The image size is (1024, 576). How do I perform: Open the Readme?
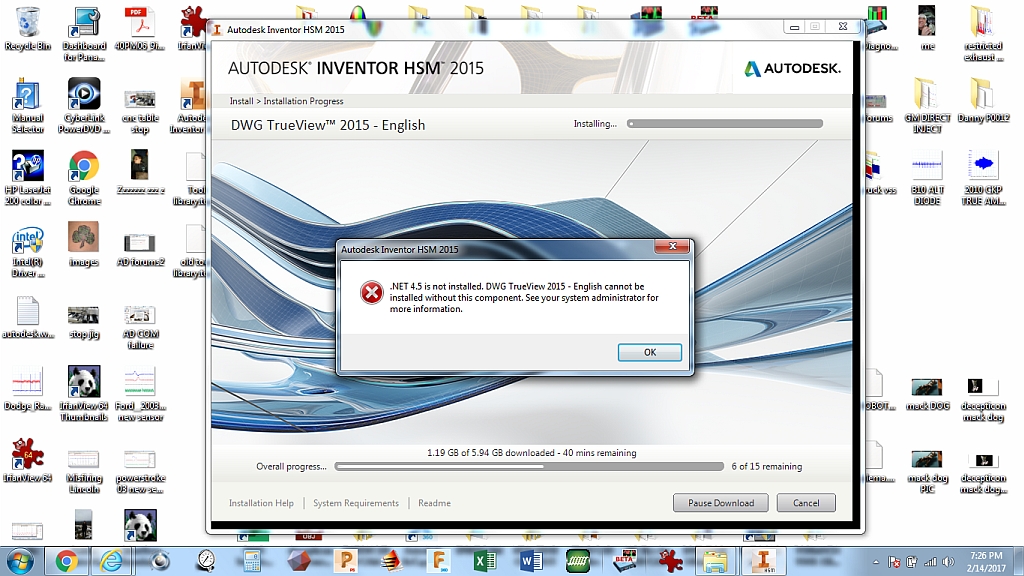434,503
